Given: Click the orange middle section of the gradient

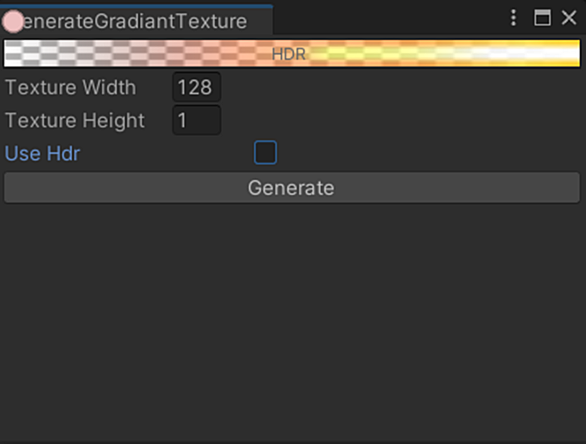Looking at the screenshot, I should click(239, 53).
